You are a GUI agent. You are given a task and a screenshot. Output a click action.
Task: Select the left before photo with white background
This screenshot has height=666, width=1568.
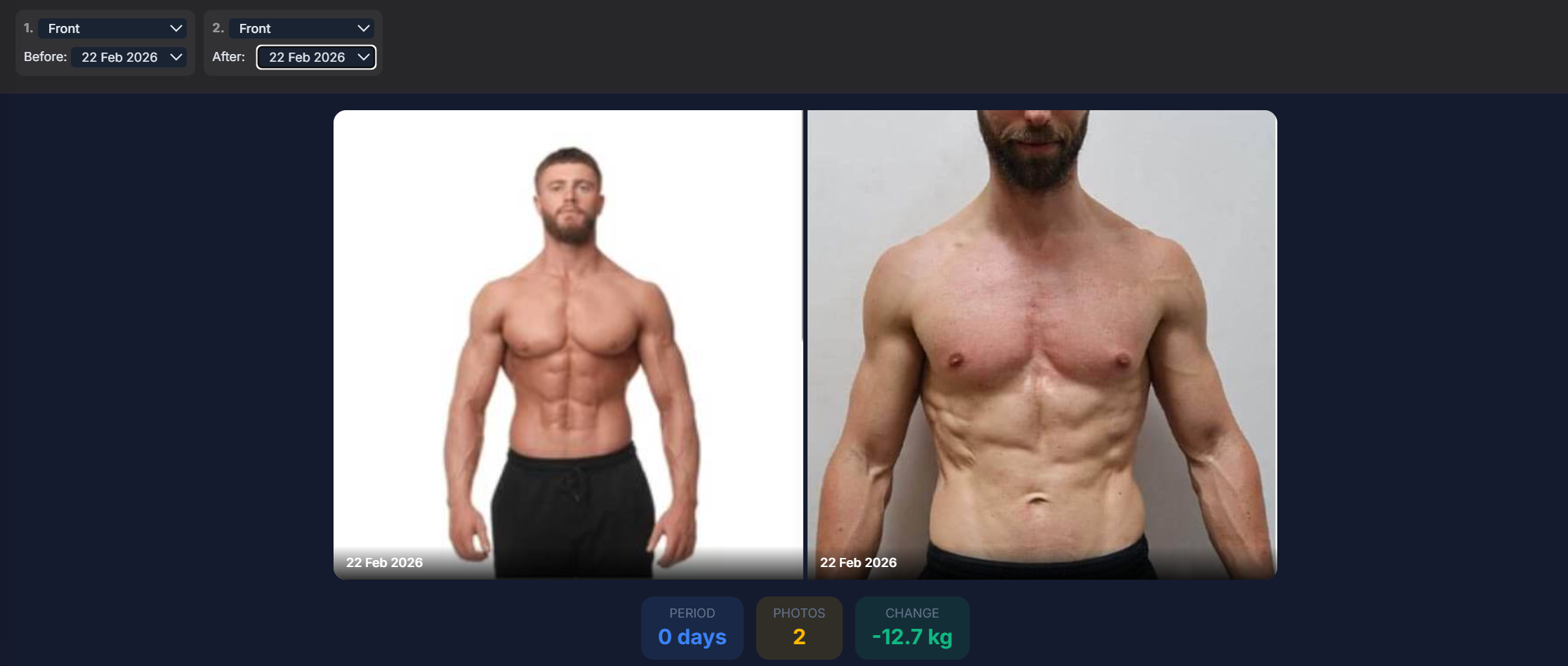(568, 345)
